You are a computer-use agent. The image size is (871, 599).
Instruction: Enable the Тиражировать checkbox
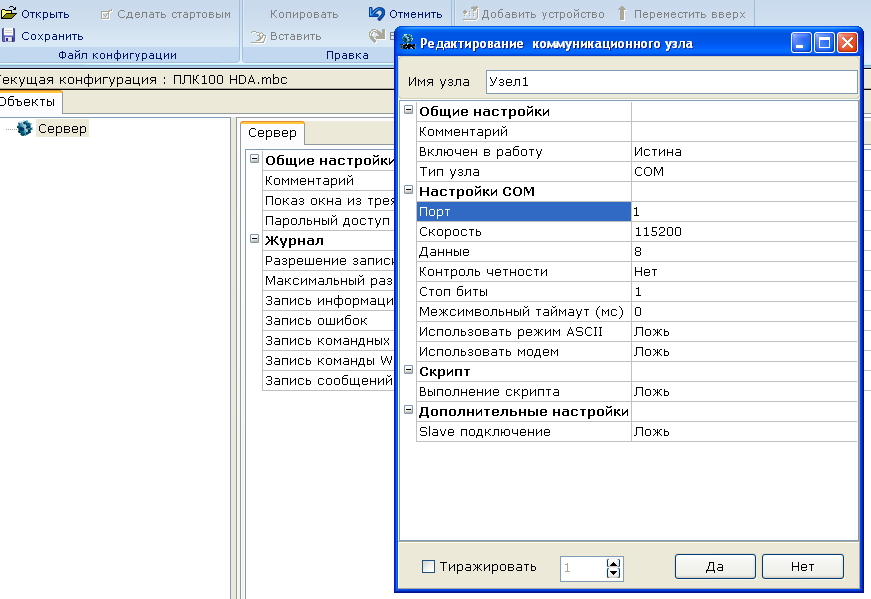pos(429,567)
